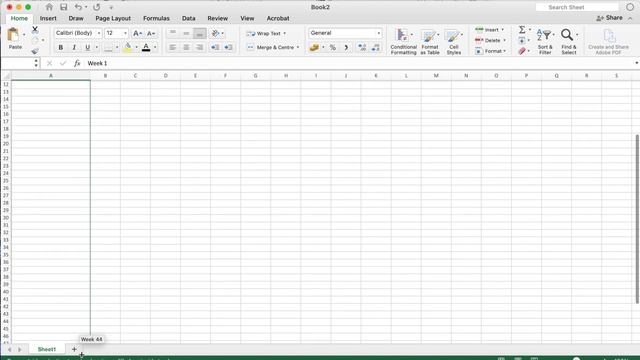Image resolution: width=640 pixels, height=360 pixels.
Task: Toggle Bold formatting
Action: click(61, 47)
